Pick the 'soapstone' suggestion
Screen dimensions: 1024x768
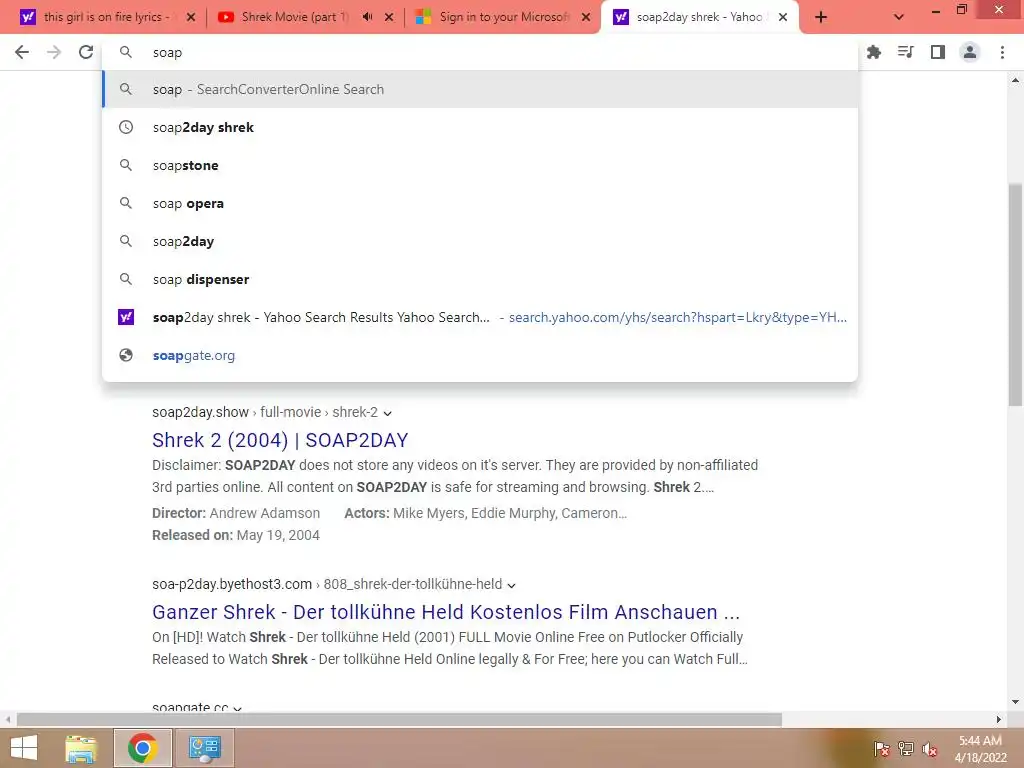[x=480, y=165]
